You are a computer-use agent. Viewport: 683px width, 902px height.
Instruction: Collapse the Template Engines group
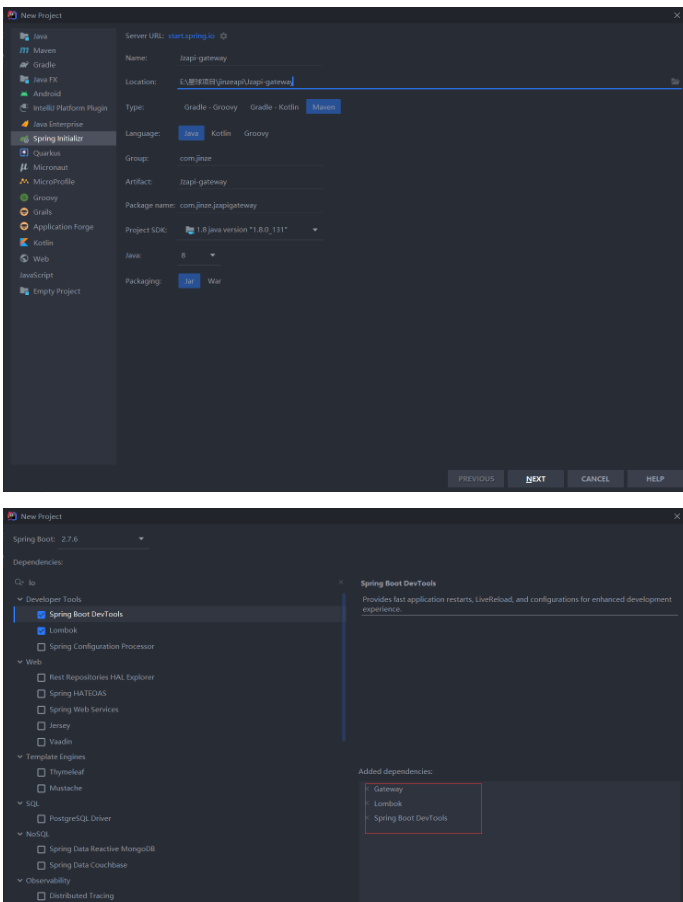tap(20, 757)
